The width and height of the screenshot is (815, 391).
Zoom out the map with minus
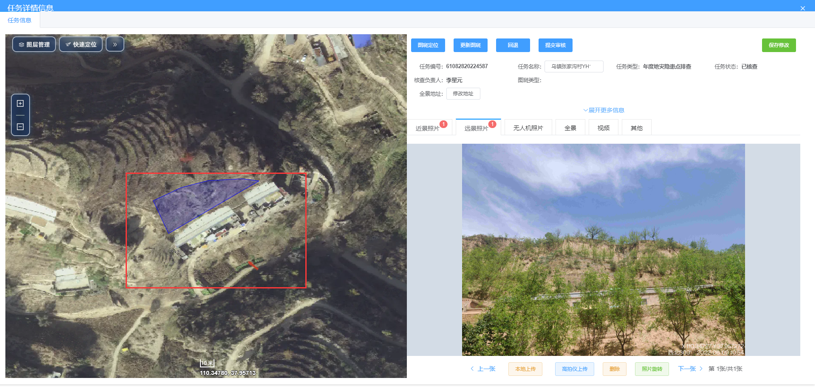point(20,127)
